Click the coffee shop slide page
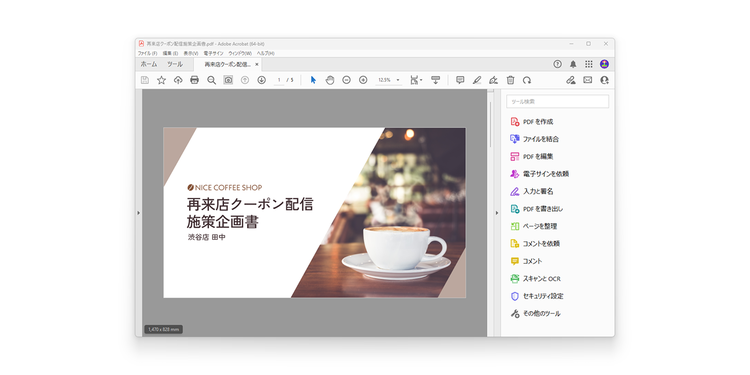The width and height of the screenshot is (750, 375). tap(314, 212)
